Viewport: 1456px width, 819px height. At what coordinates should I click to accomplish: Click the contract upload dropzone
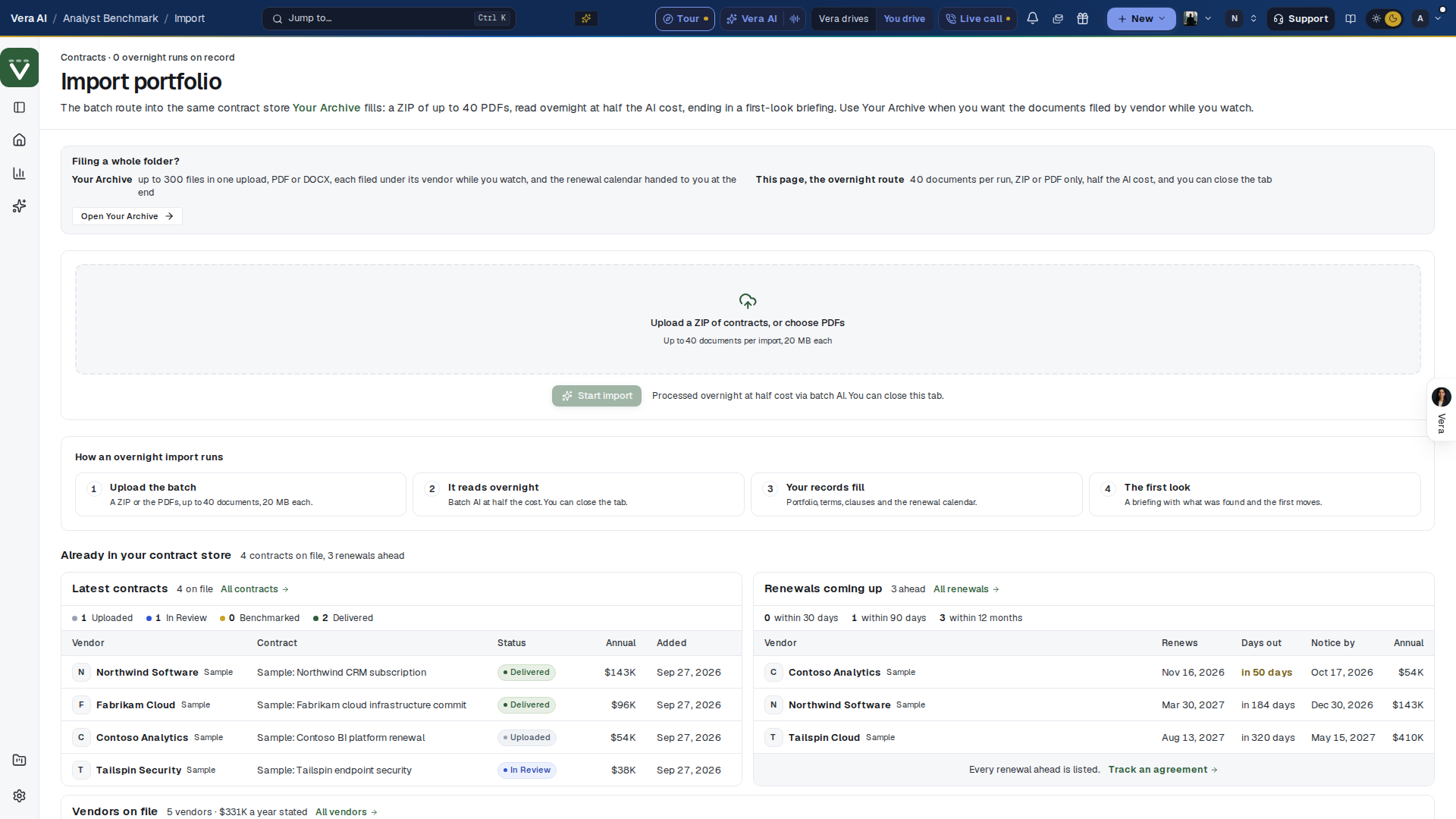click(x=748, y=319)
